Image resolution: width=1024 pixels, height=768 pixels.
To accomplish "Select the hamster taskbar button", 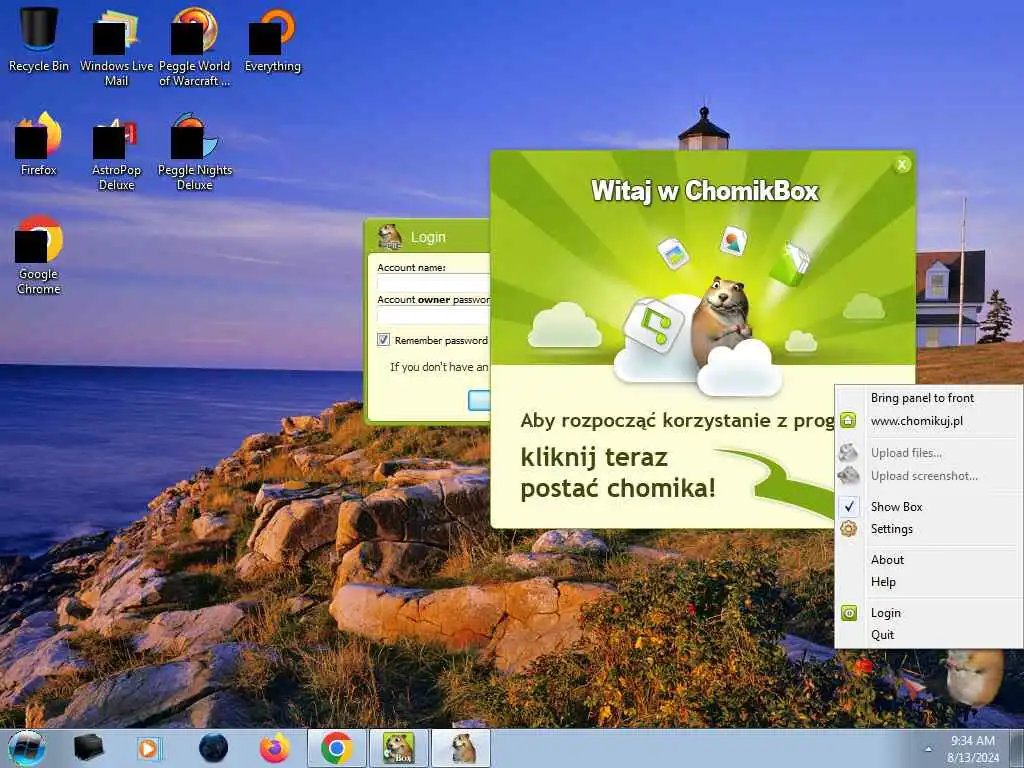I will 461,748.
